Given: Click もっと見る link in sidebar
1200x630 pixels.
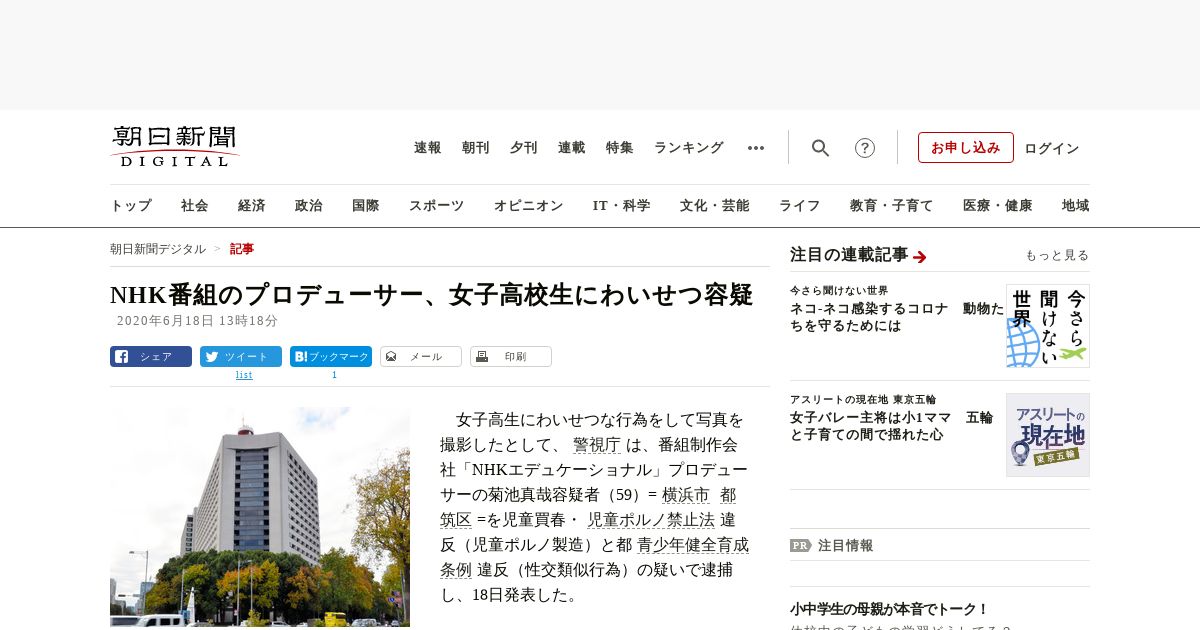Looking at the screenshot, I should [1057, 256].
